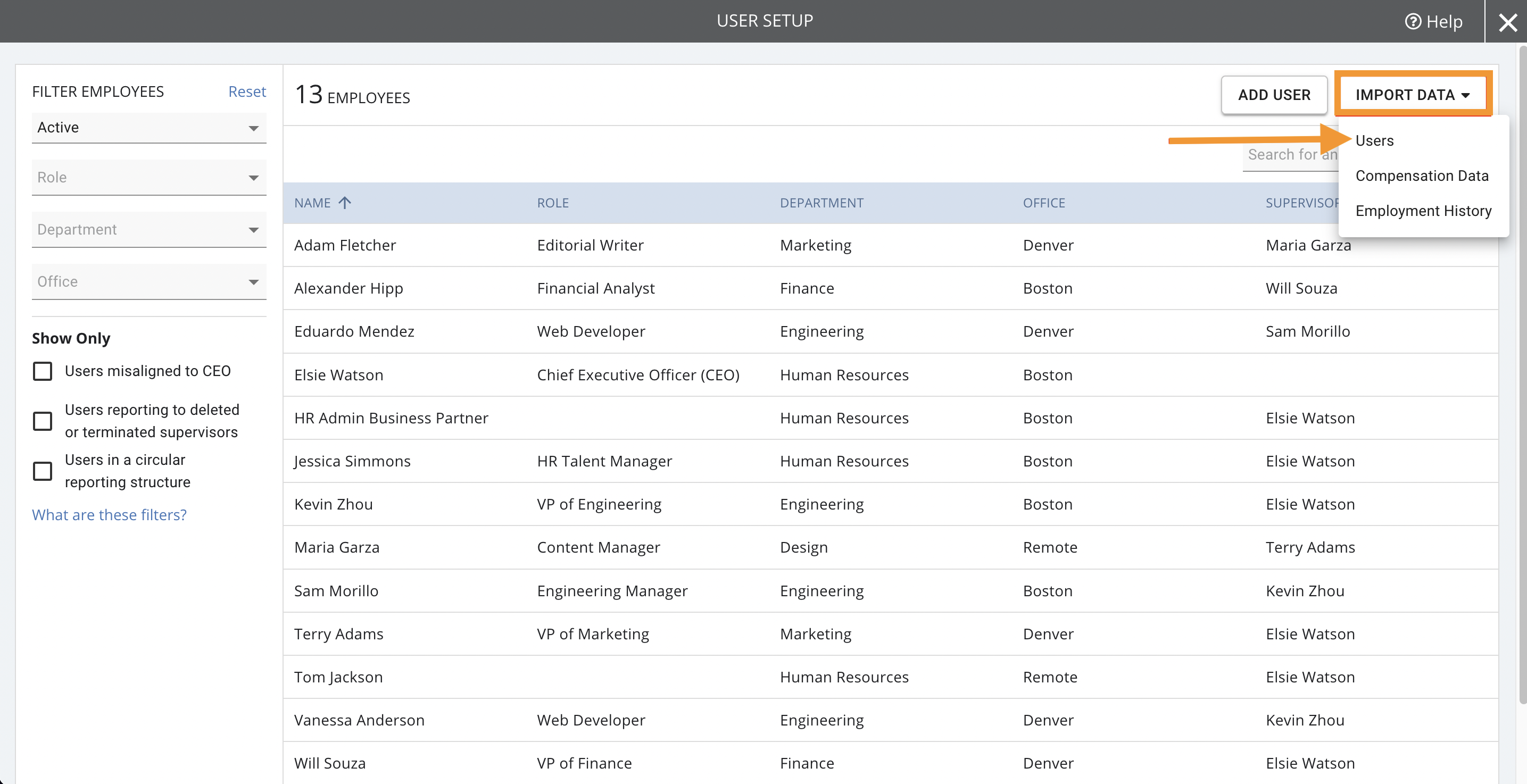
Task: Sort by Office column header
Action: click(x=1043, y=203)
